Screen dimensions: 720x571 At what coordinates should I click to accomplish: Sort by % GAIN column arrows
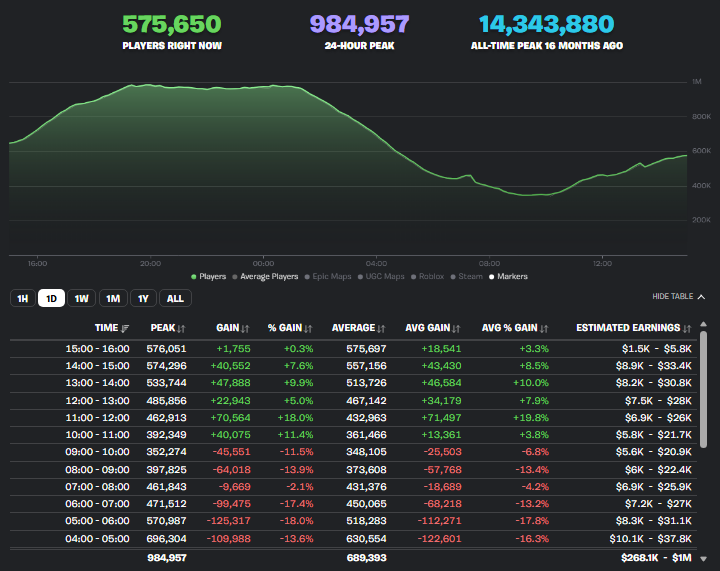(308, 329)
